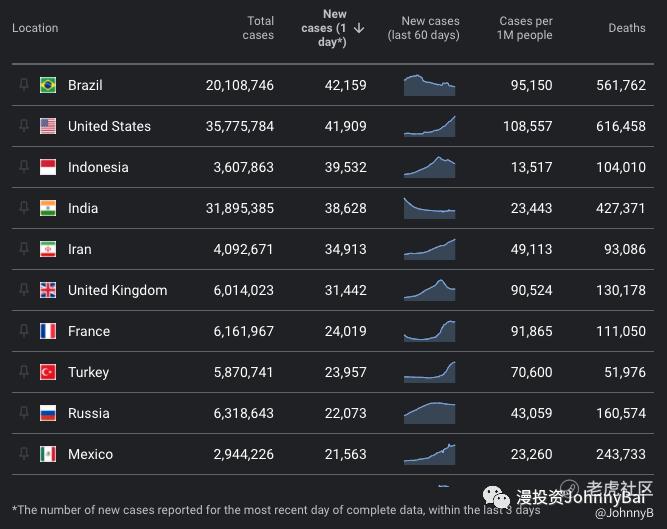667x529 pixels.
Task: Click the India flag icon
Action: 48,208
